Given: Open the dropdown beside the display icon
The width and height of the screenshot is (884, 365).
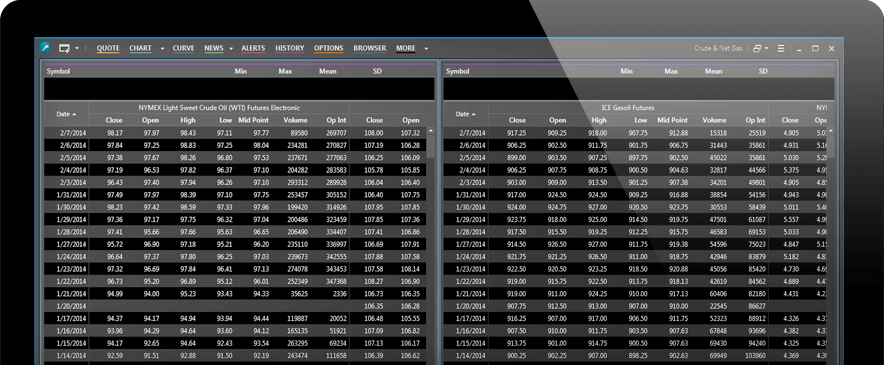Looking at the screenshot, I should pyautogui.click(x=77, y=49).
